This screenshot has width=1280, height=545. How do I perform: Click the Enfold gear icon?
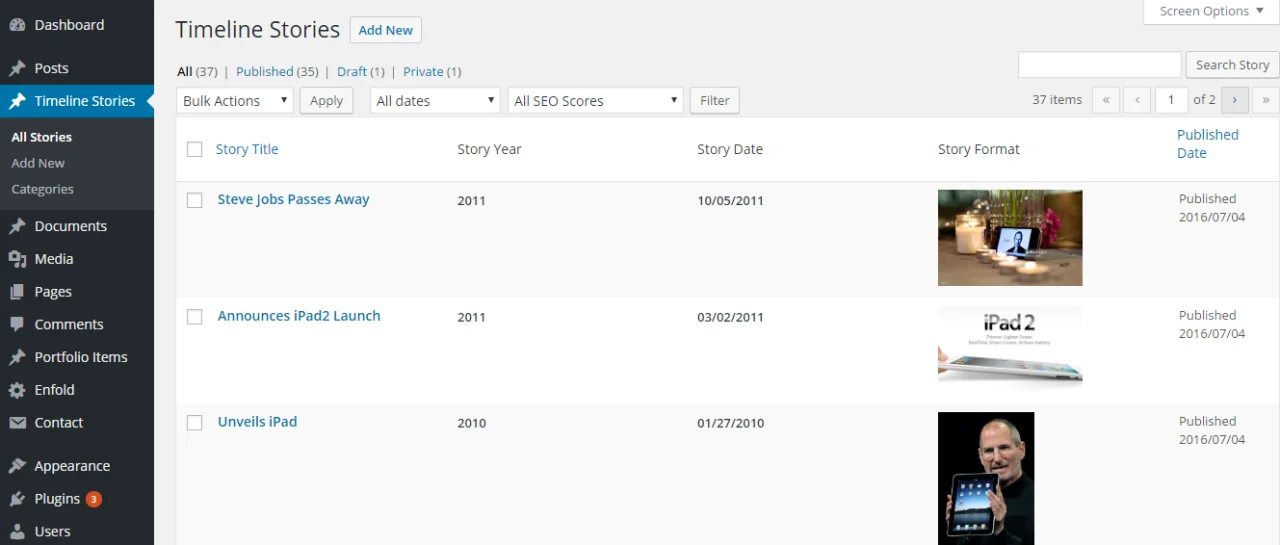coord(17,390)
